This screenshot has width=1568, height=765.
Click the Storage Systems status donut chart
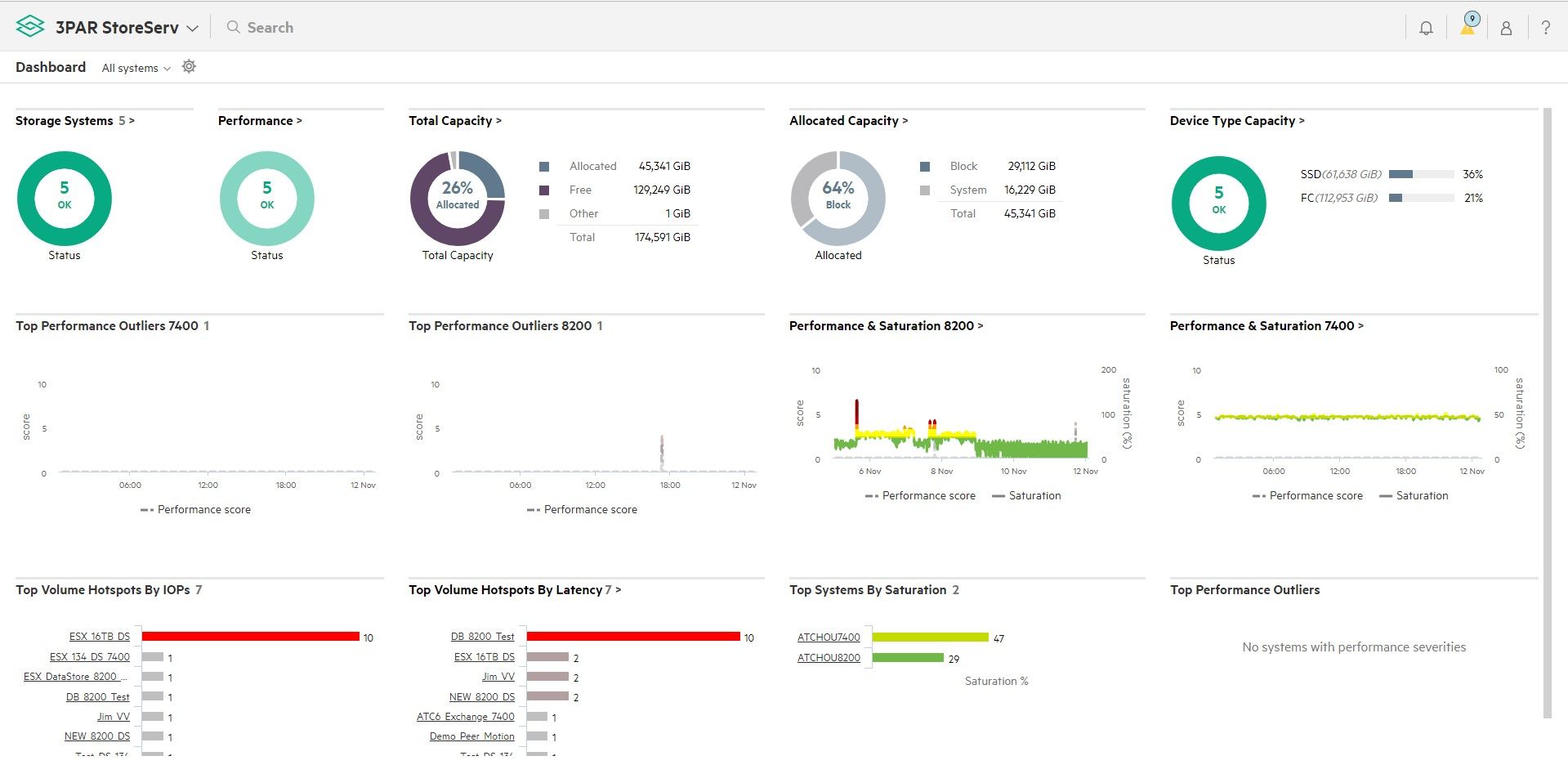coord(65,198)
